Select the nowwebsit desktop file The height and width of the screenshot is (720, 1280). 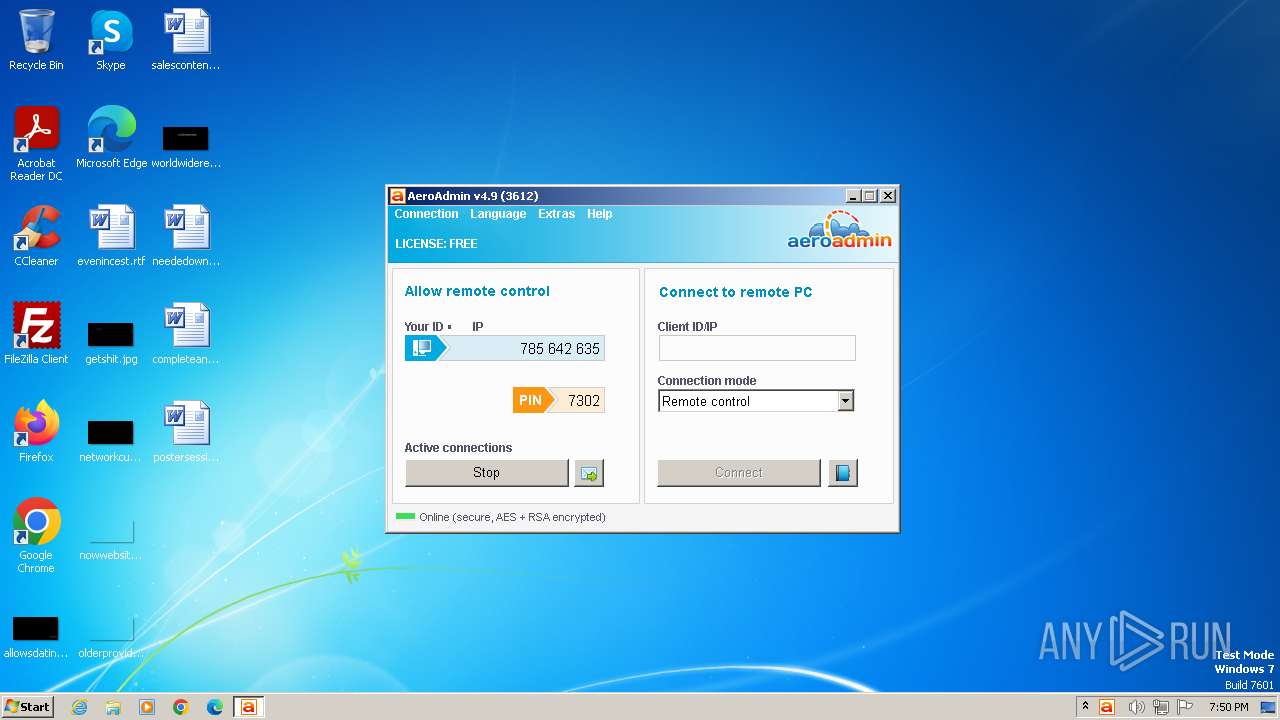111,540
